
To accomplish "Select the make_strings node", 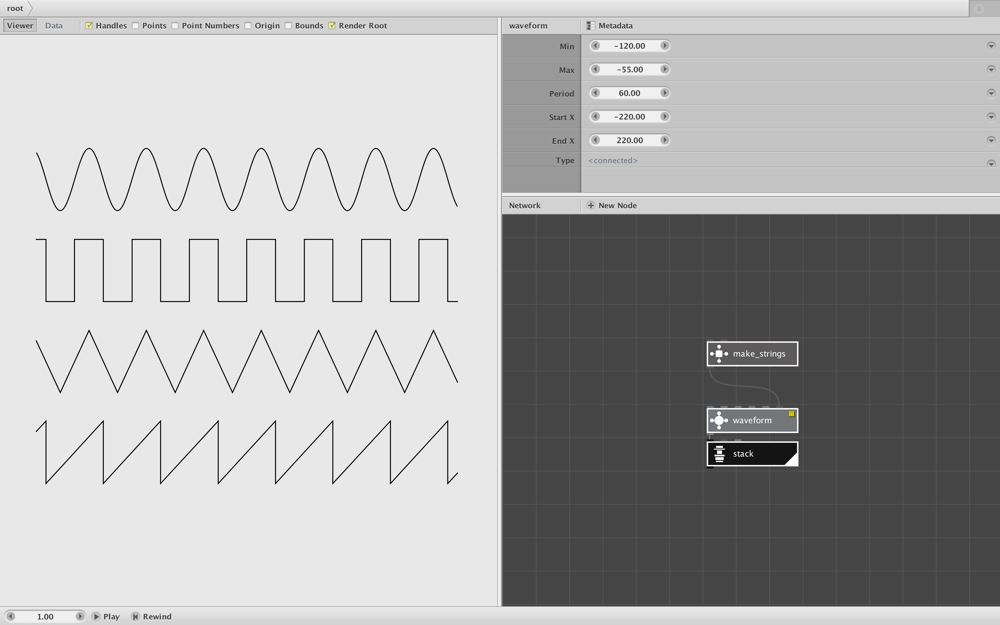I will point(753,354).
